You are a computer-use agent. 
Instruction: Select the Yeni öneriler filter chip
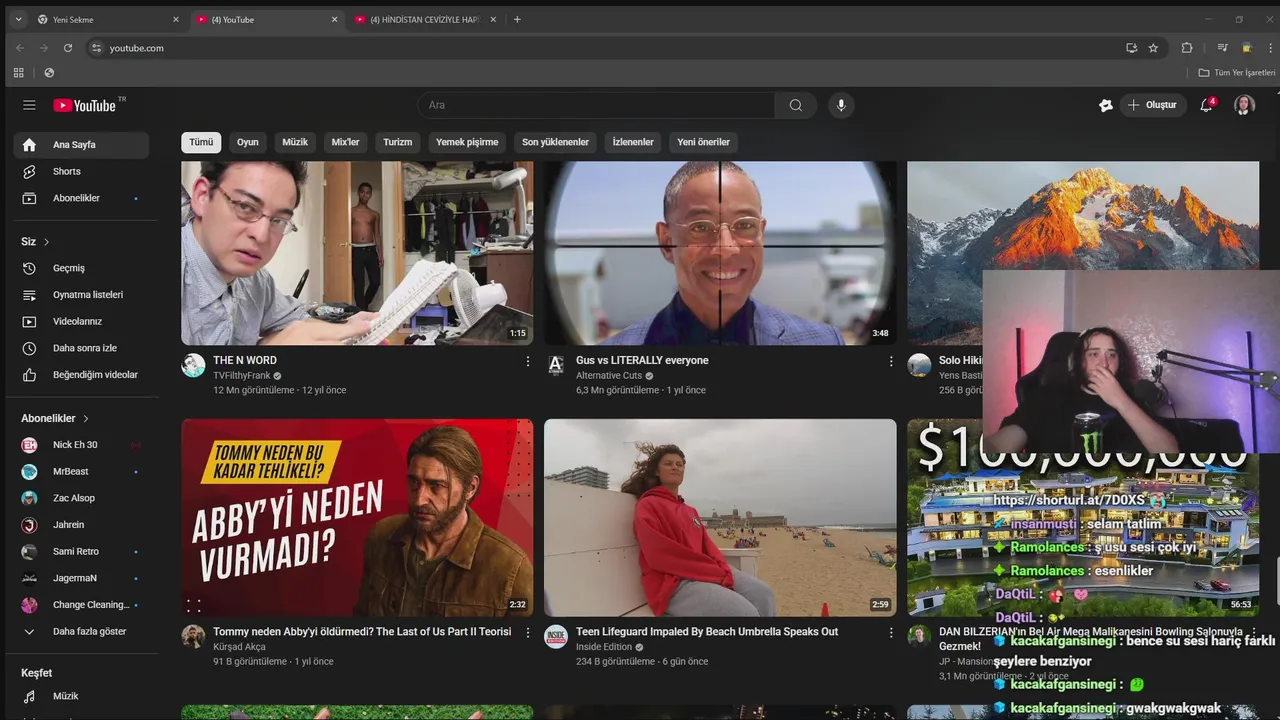pos(704,142)
